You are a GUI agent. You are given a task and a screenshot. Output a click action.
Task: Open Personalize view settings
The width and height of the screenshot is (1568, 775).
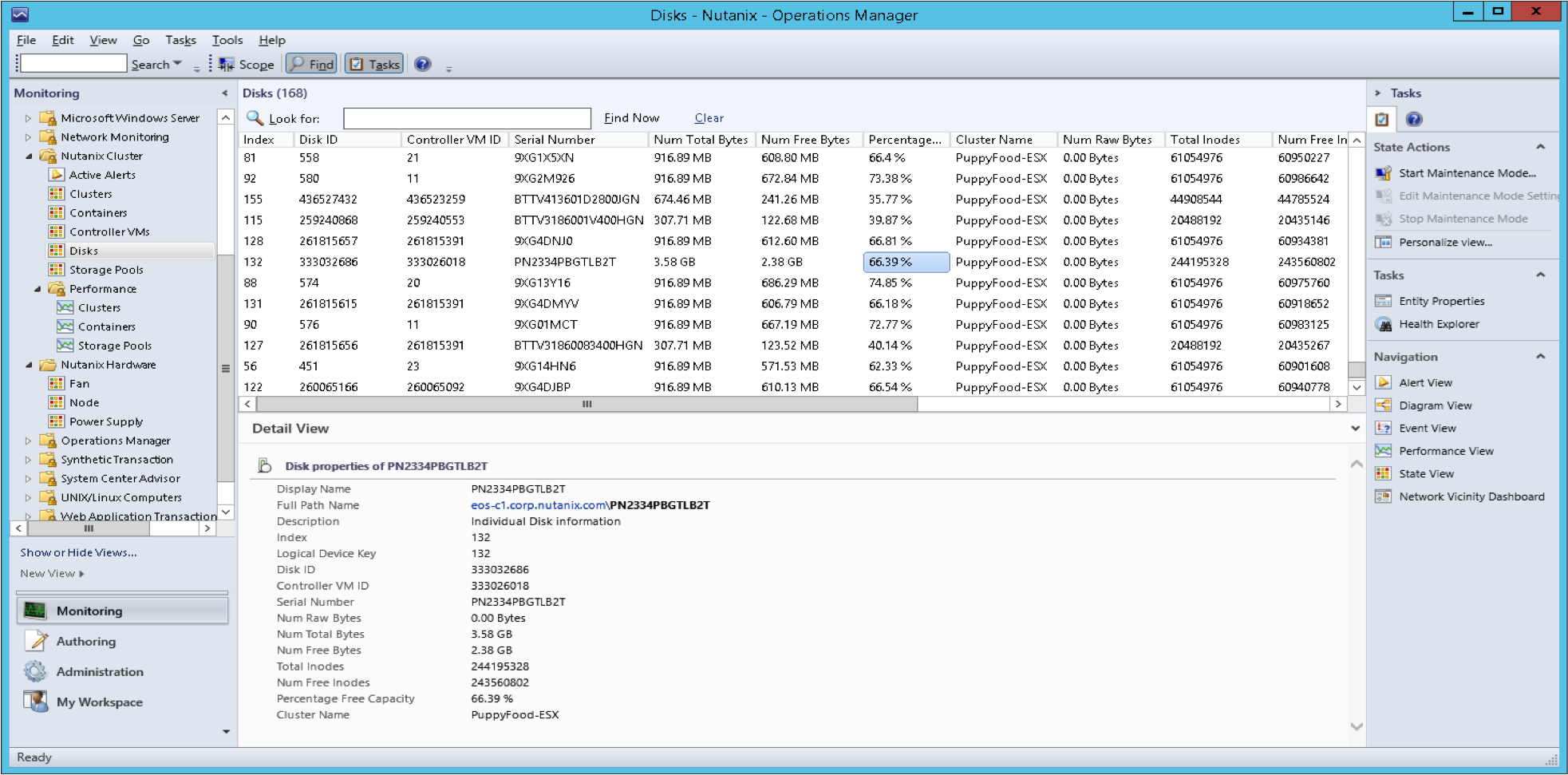1445,242
